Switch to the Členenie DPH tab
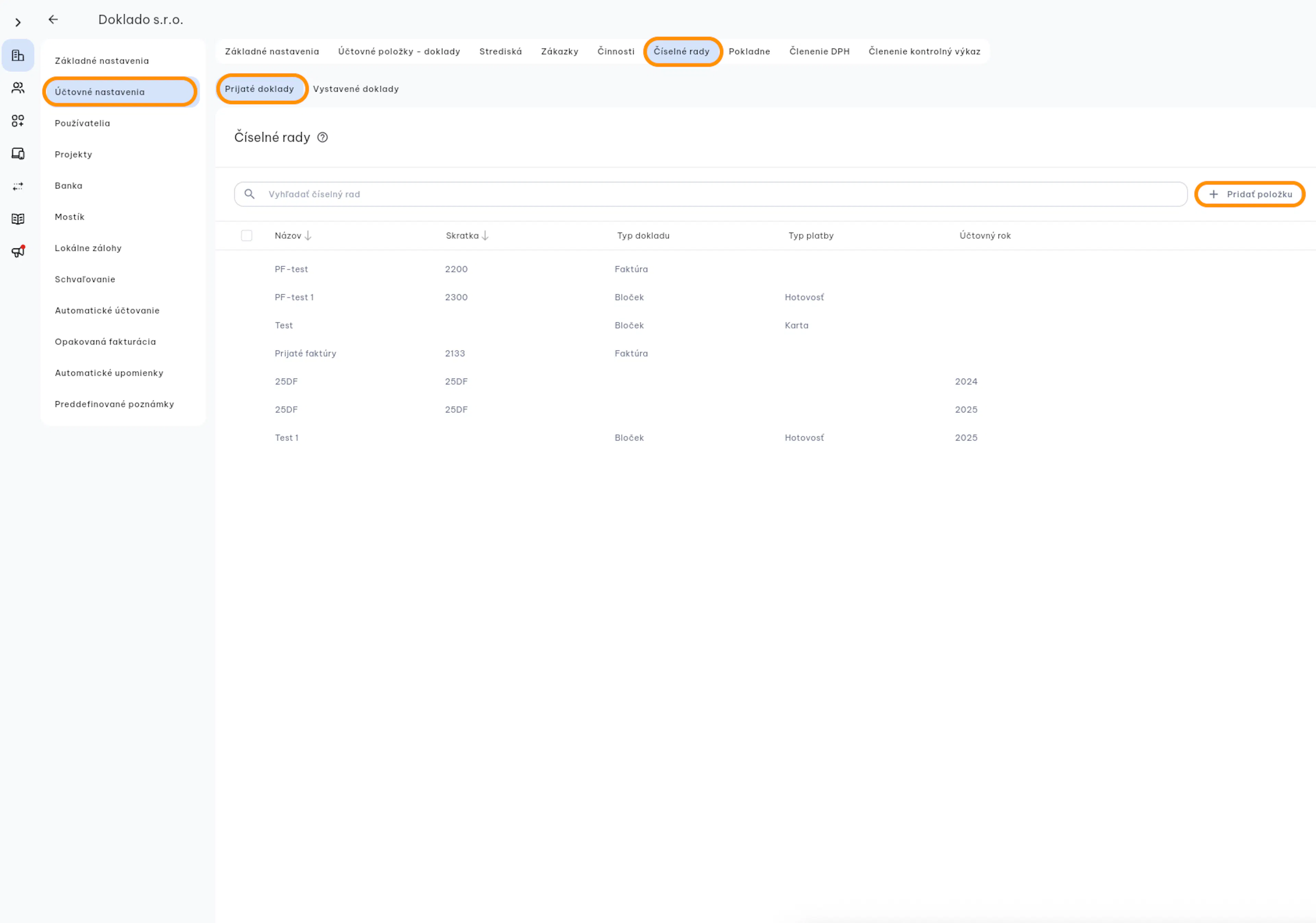The image size is (1316, 923). [819, 52]
